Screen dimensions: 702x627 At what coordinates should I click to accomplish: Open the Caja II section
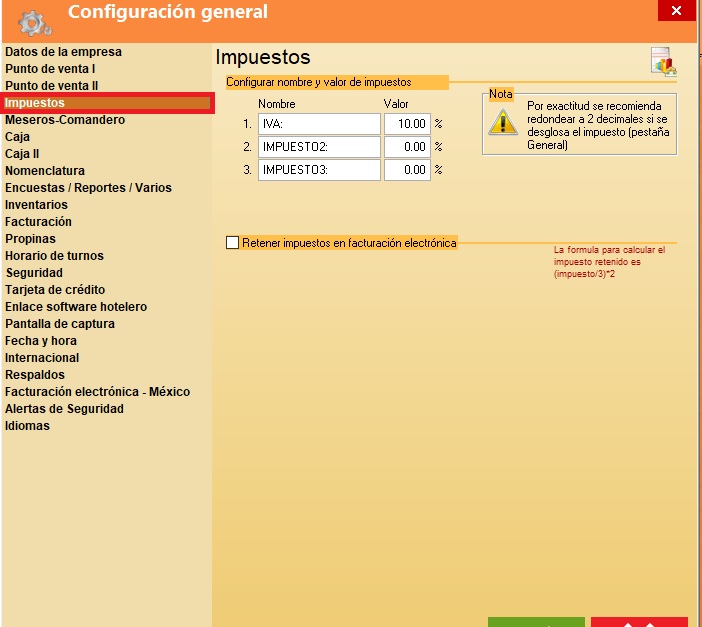pos(22,154)
